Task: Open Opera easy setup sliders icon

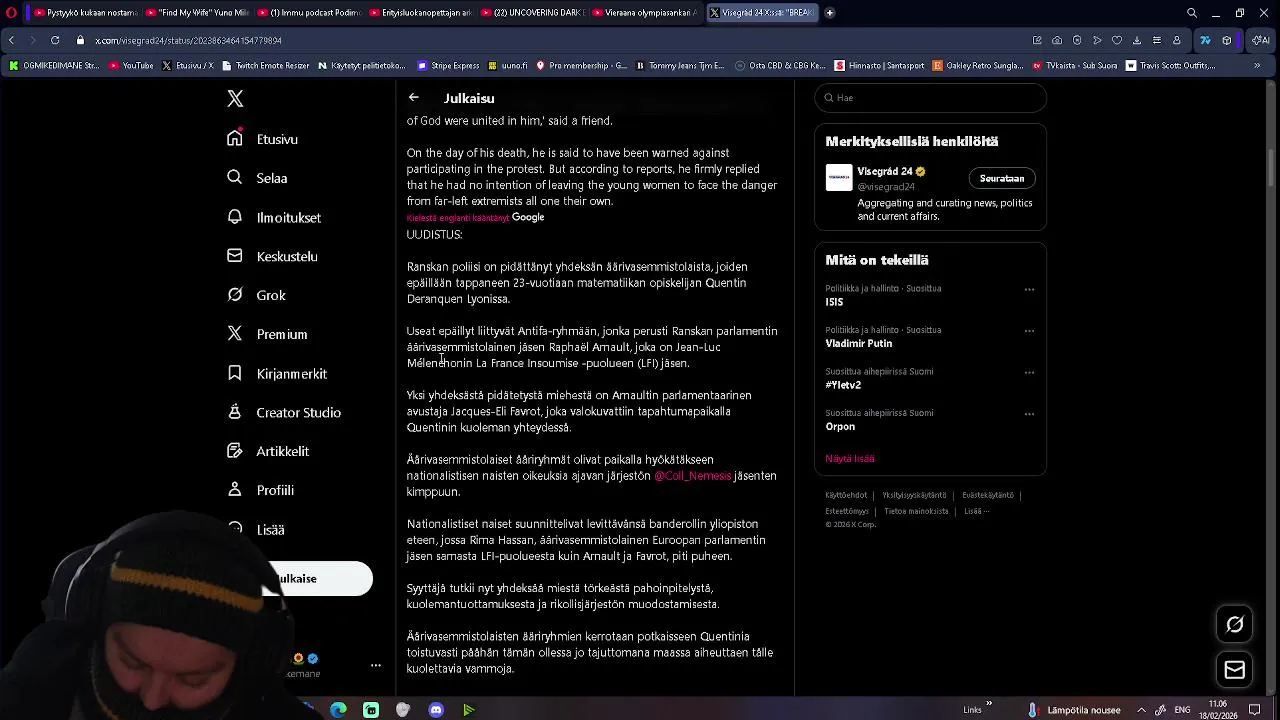Action: 1157,40
